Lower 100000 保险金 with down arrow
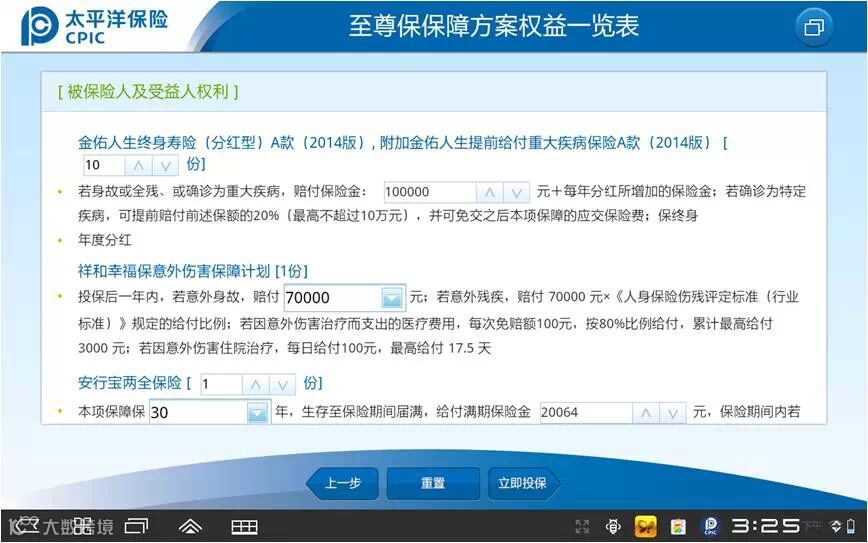Screen dimensions: 868x543 [516, 192]
